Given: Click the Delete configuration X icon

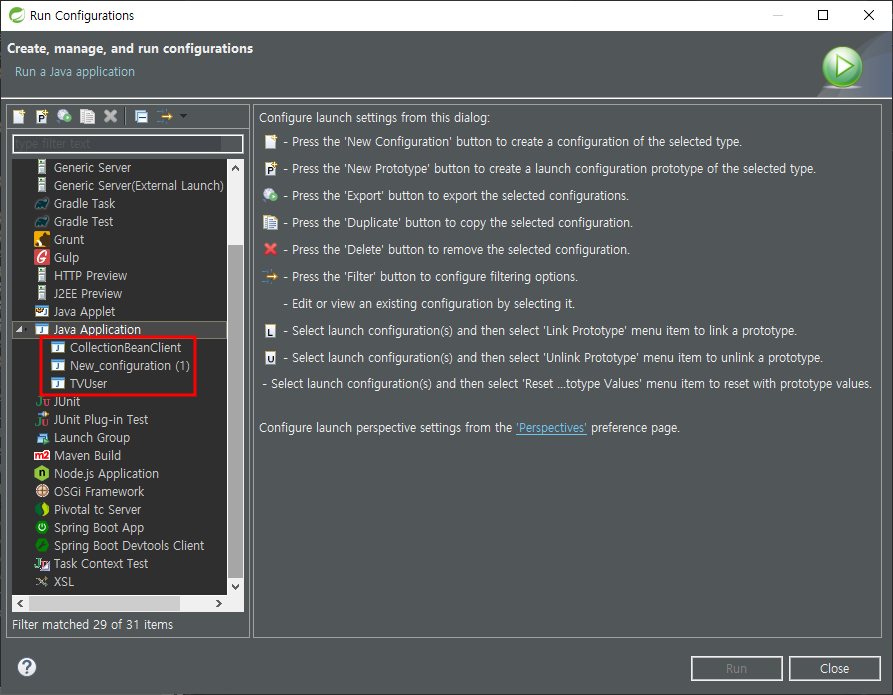Looking at the screenshot, I should [110, 116].
